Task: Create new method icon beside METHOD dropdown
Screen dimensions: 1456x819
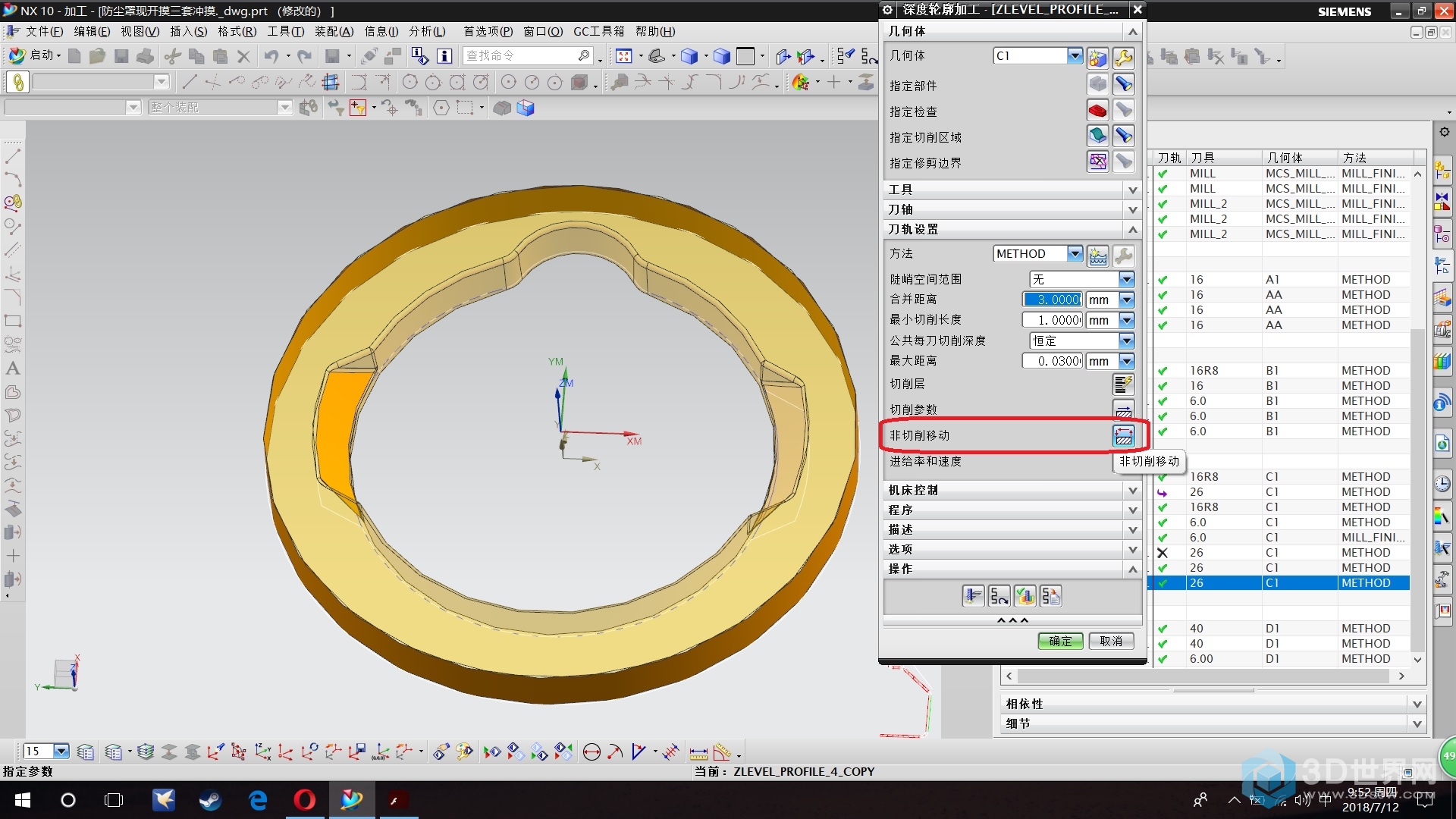Action: pyautogui.click(x=1097, y=256)
